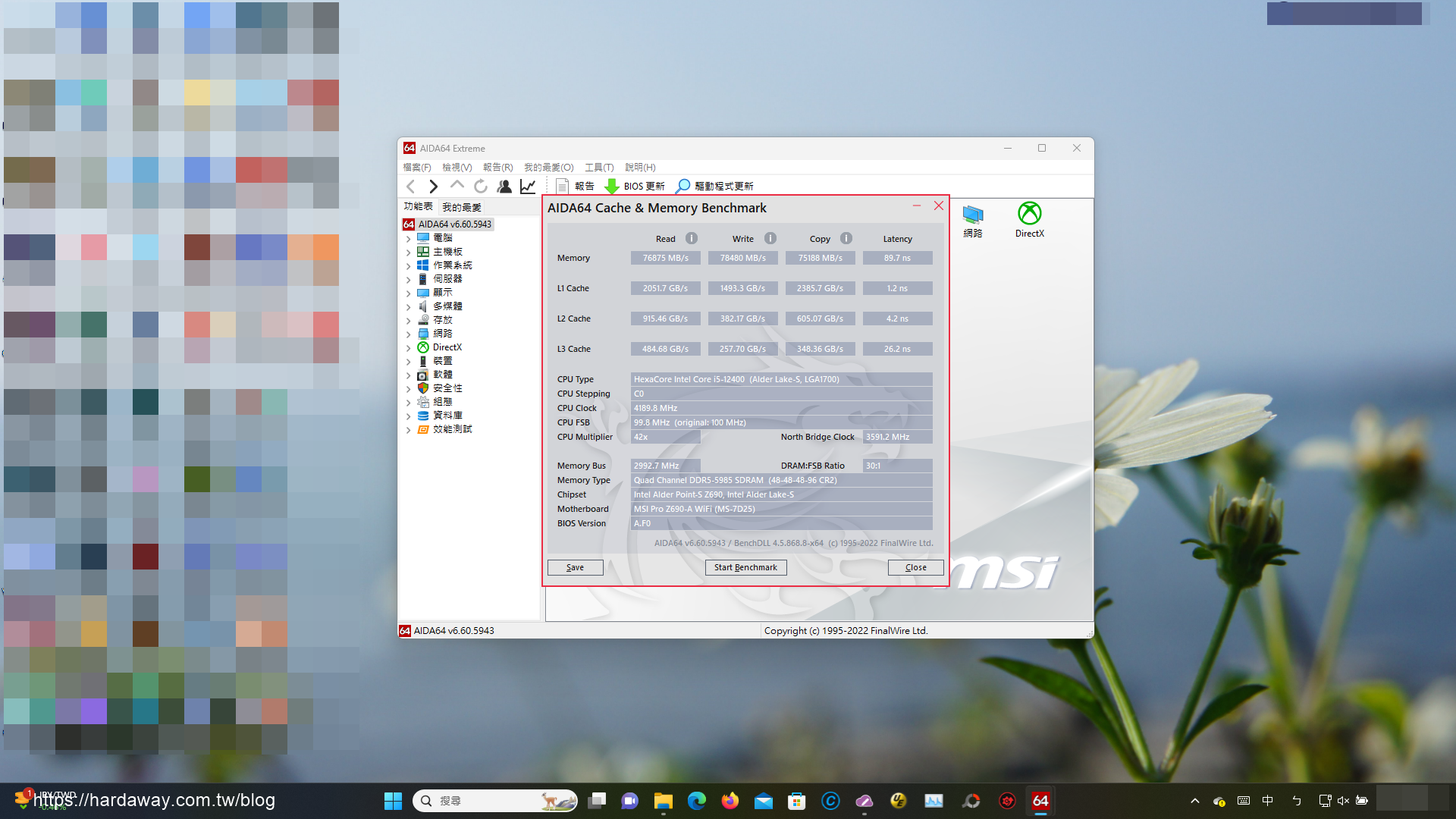Click the Motherboard MSI Pro Z690-A field
The width and height of the screenshot is (1456, 819).
coord(781,509)
